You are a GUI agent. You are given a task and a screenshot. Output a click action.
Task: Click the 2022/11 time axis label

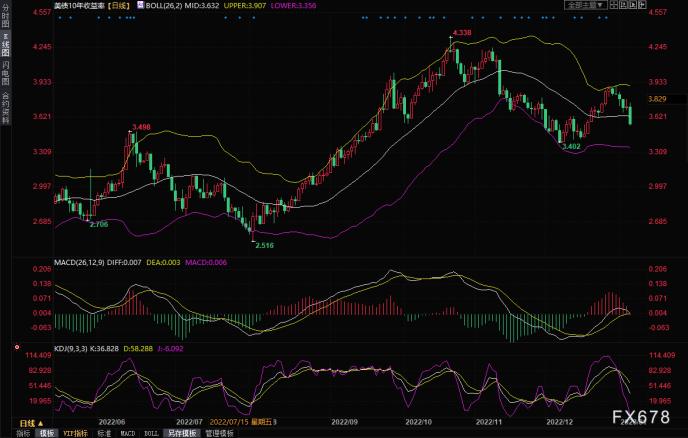489,422
